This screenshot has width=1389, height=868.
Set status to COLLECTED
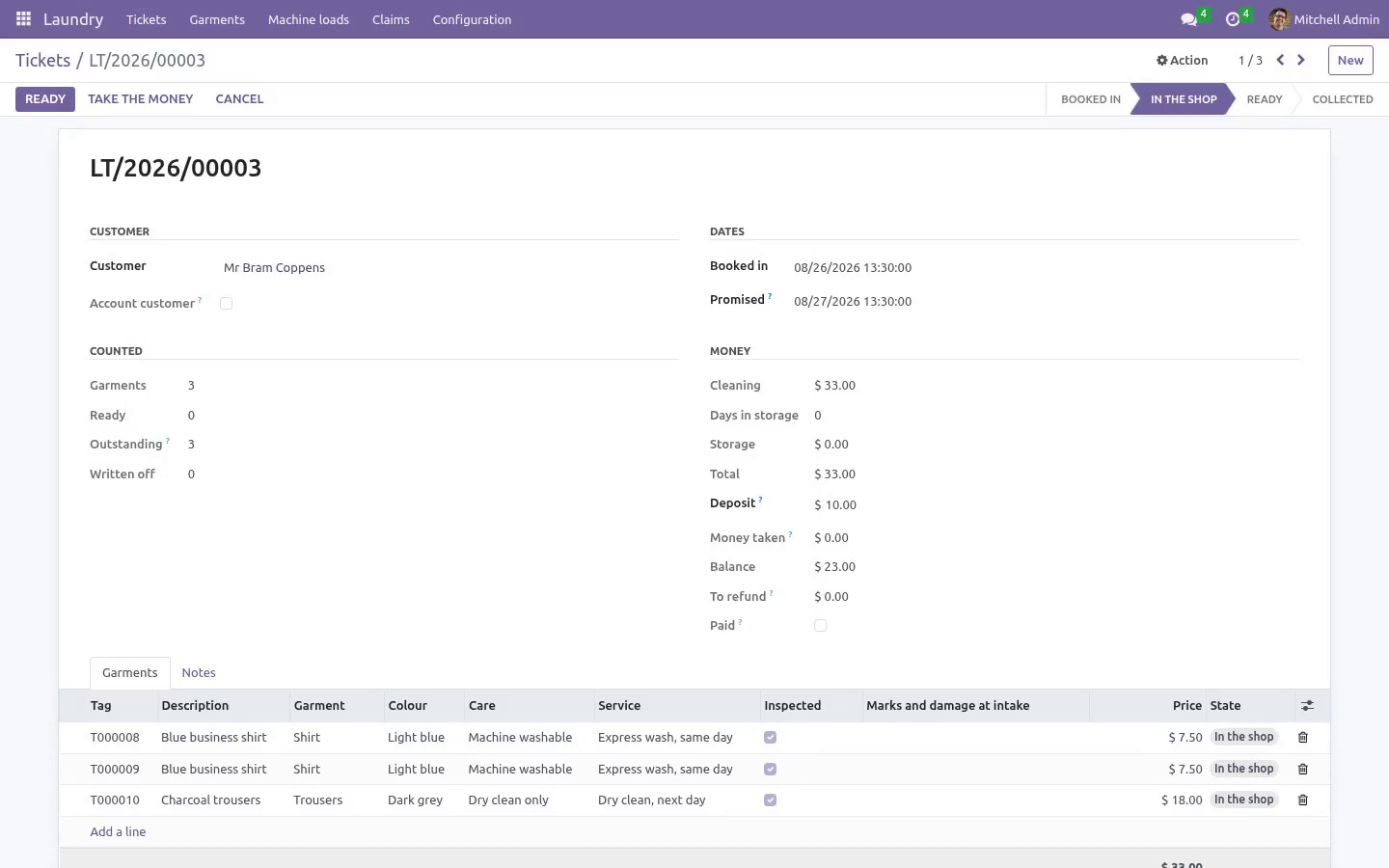coord(1342,99)
